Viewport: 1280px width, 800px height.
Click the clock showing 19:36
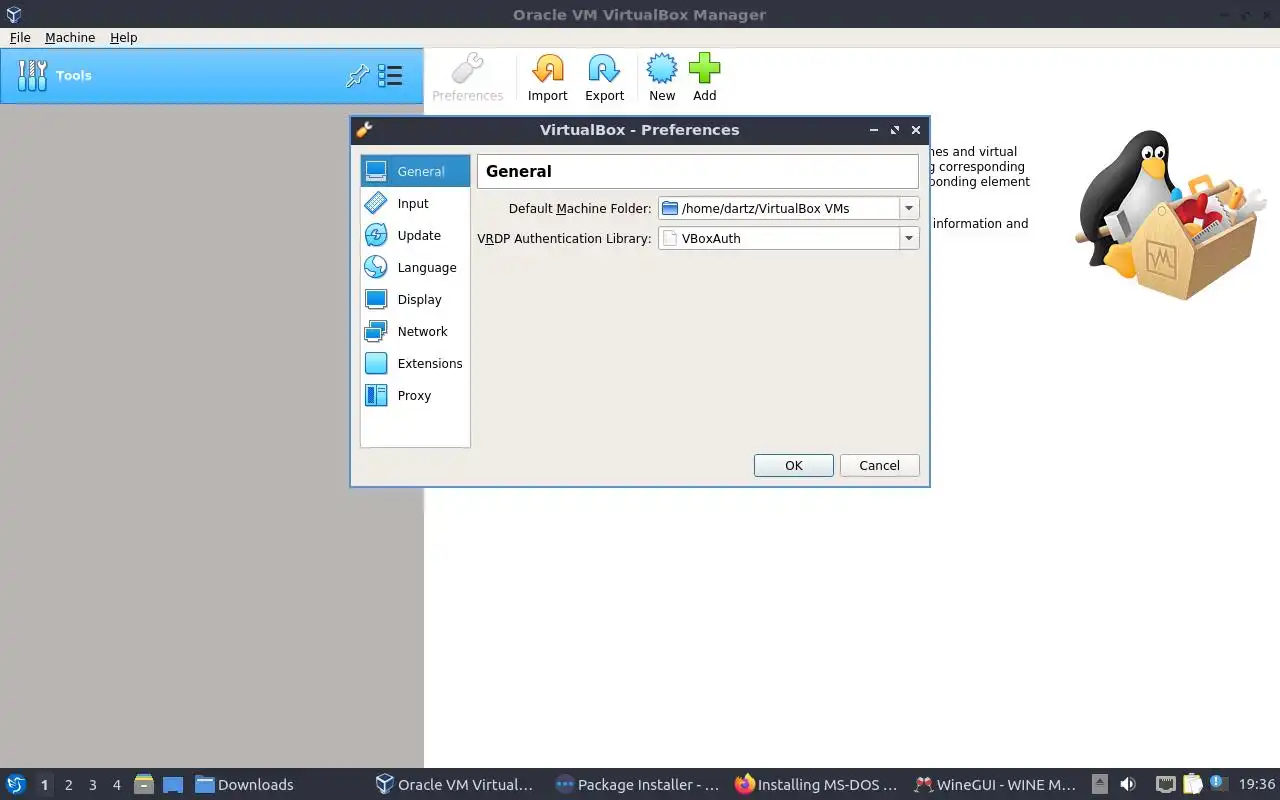tap(1257, 784)
